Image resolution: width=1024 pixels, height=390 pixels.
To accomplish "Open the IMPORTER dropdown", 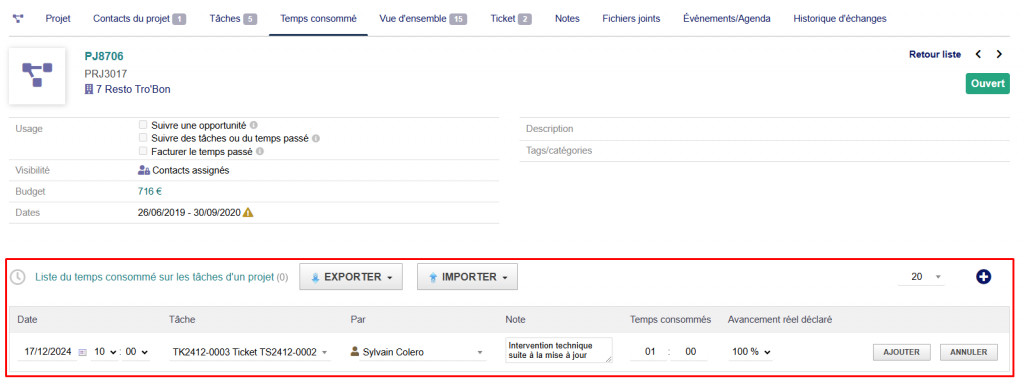I will 468,277.
